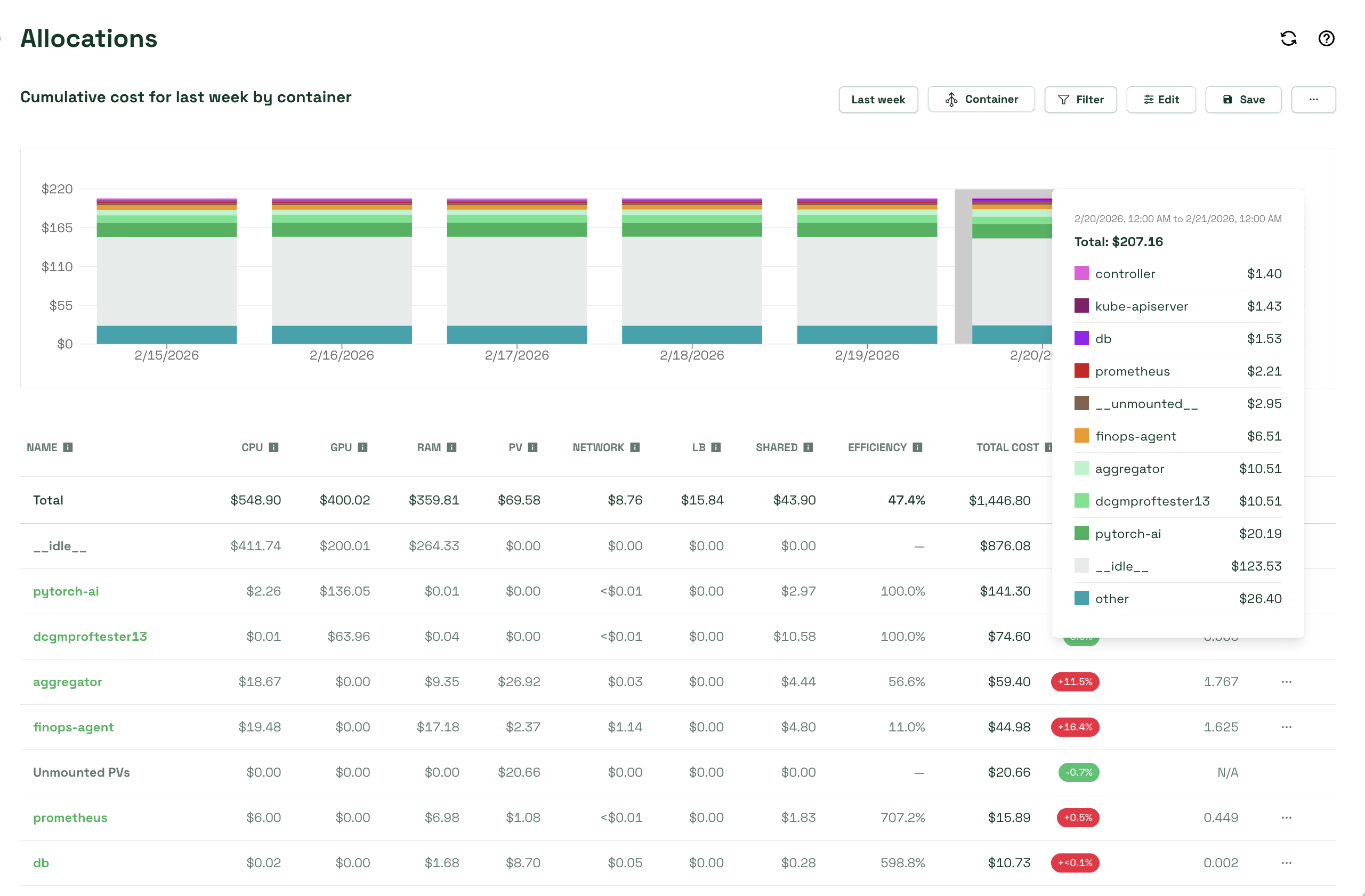Viewport: 1365px width, 896px height.
Task: Click the Save button
Action: [1243, 100]
